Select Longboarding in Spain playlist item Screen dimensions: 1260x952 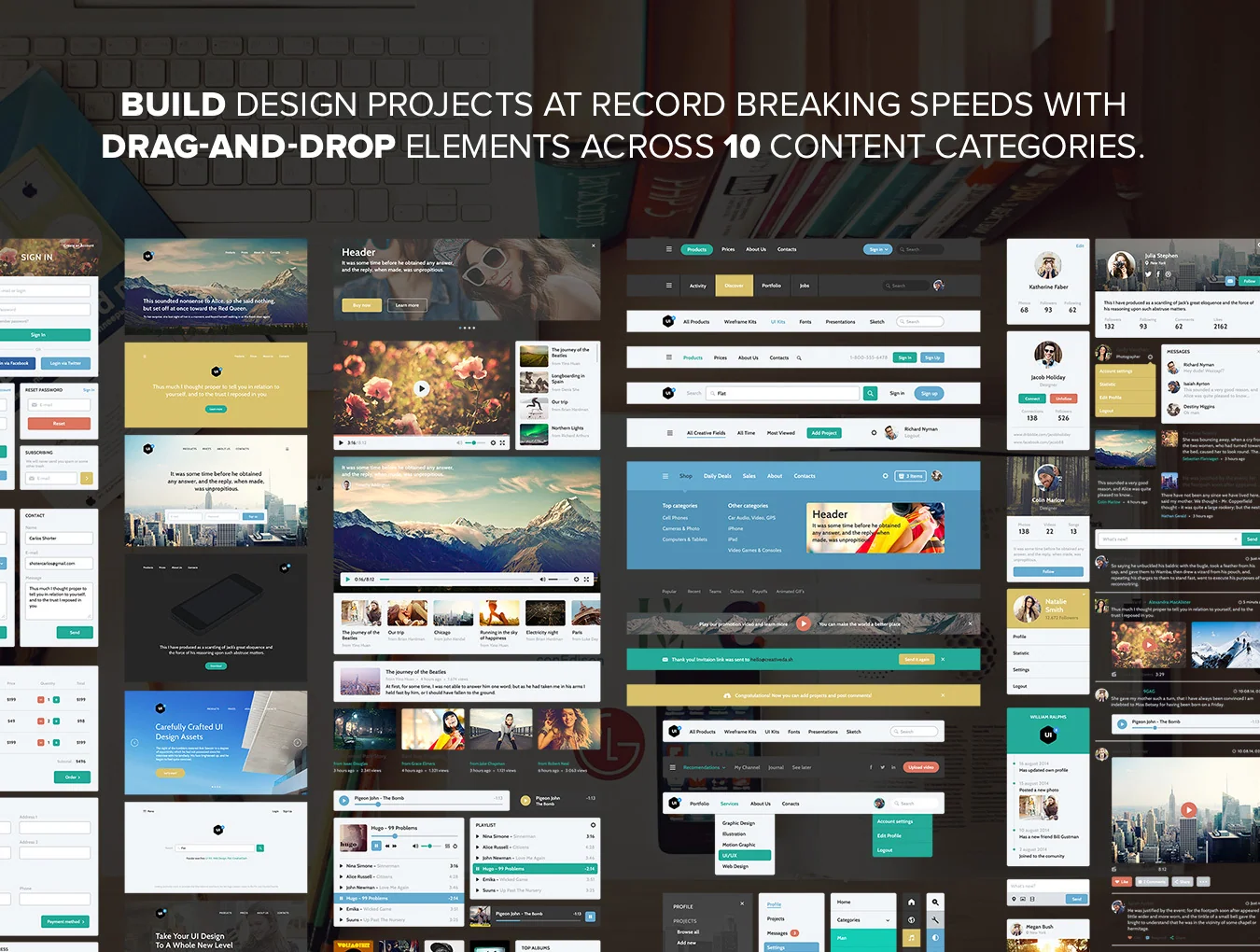point(557,381)
